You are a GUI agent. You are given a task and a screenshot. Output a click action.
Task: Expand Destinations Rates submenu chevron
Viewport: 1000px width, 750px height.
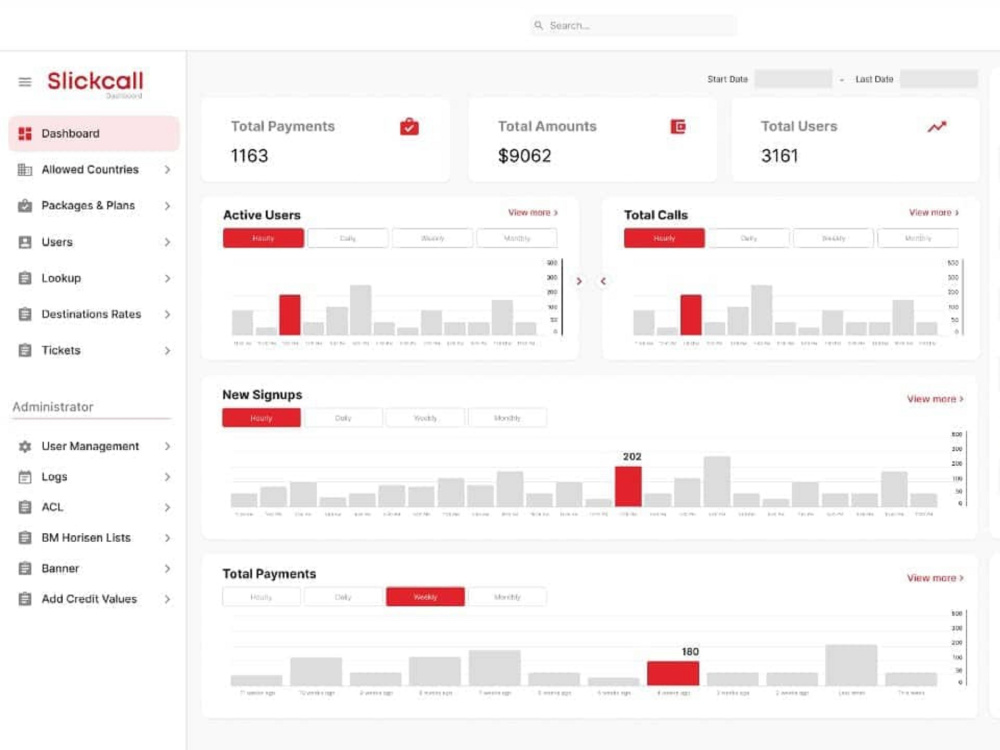pyautogui.click(x=167, y=314)
